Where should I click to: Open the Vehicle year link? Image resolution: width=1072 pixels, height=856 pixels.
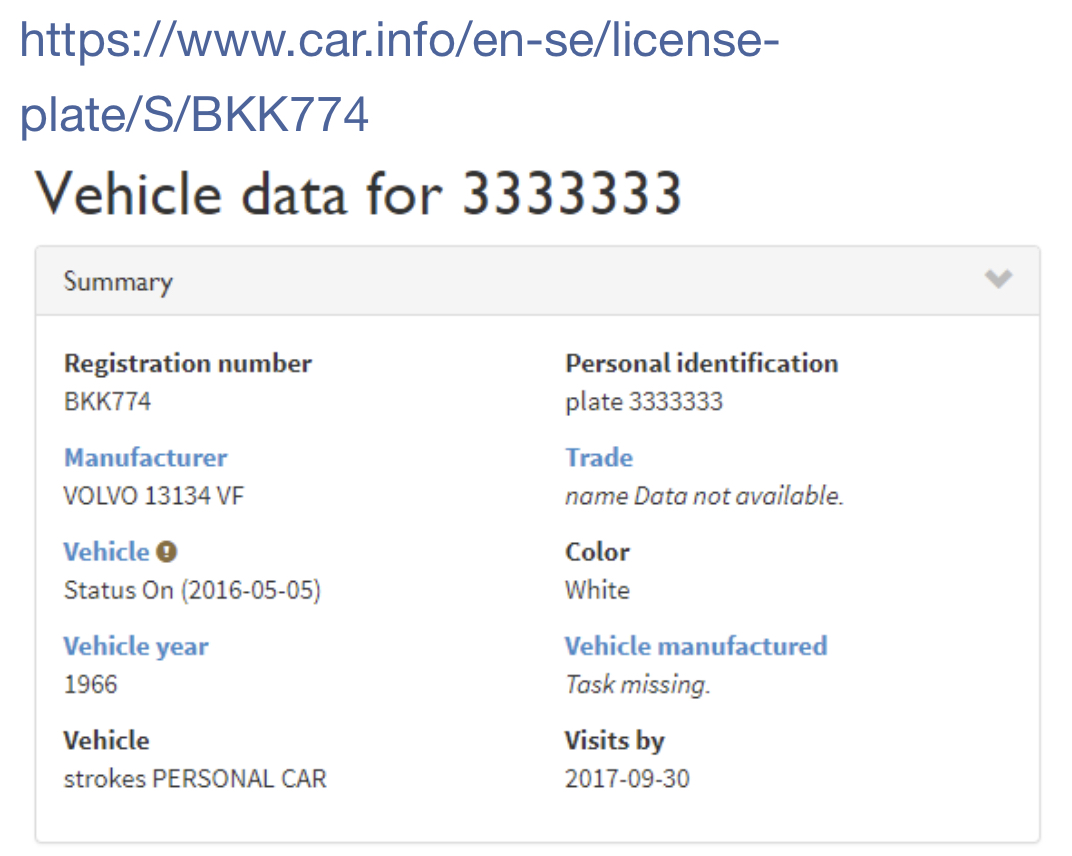135,647
